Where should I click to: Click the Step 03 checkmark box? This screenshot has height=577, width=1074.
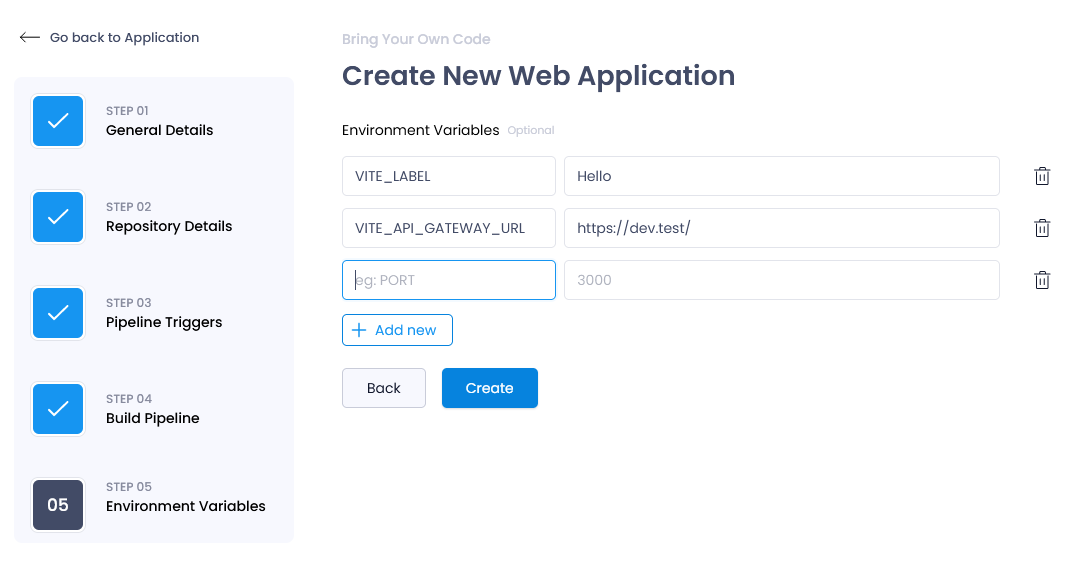point(58,313)
